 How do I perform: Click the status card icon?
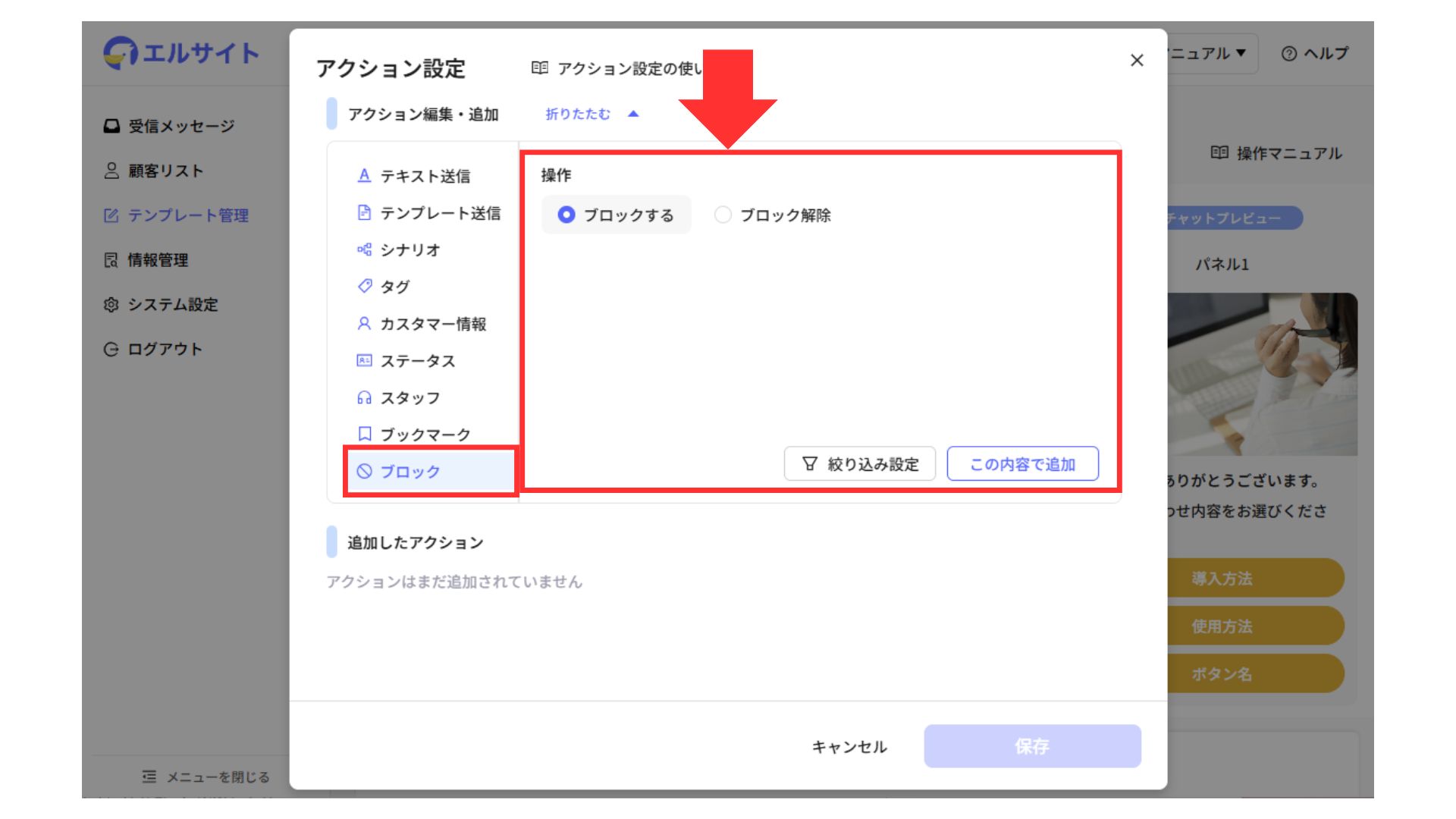[364, 361]
